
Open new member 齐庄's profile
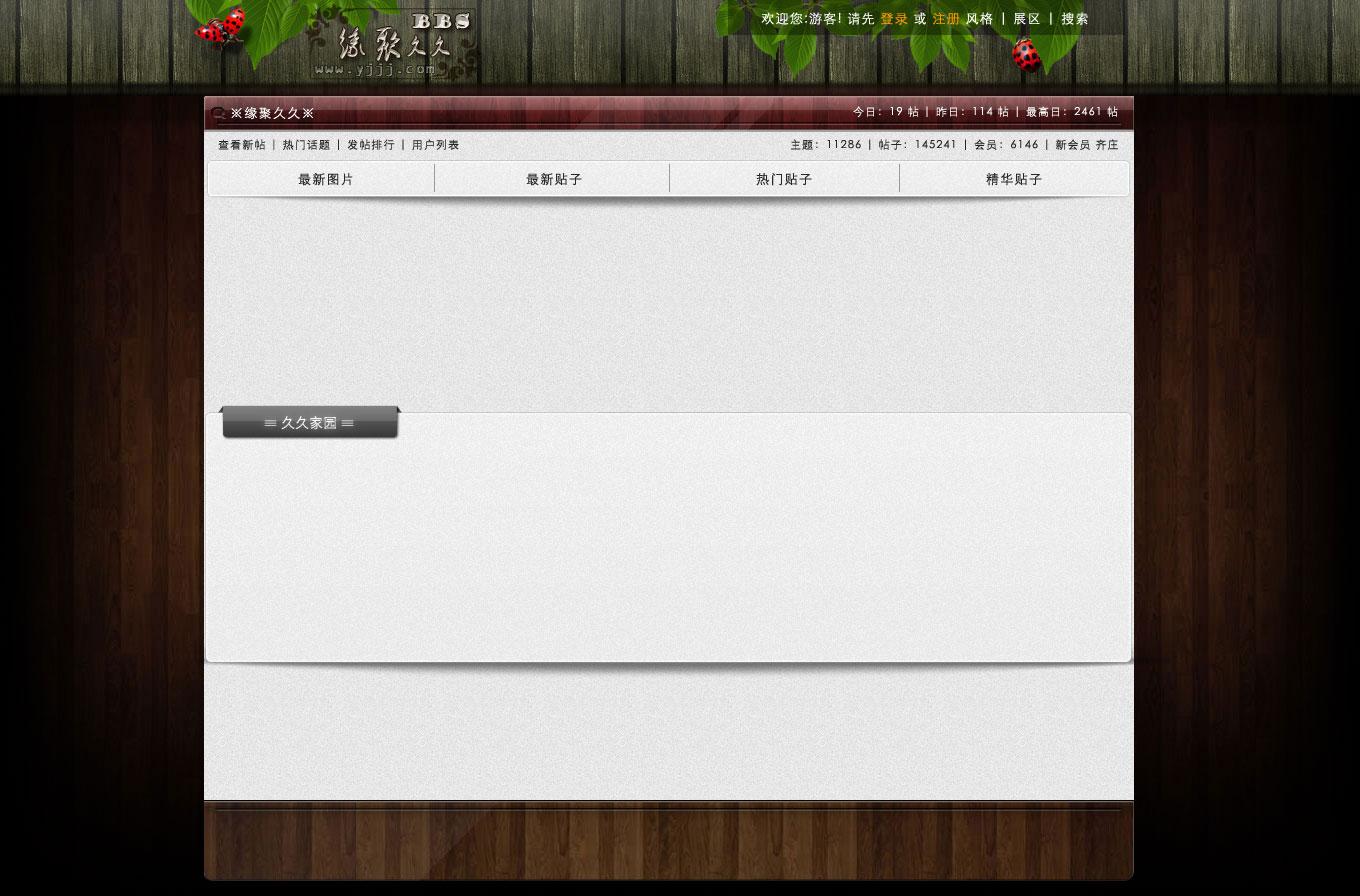pos(1107,145)
